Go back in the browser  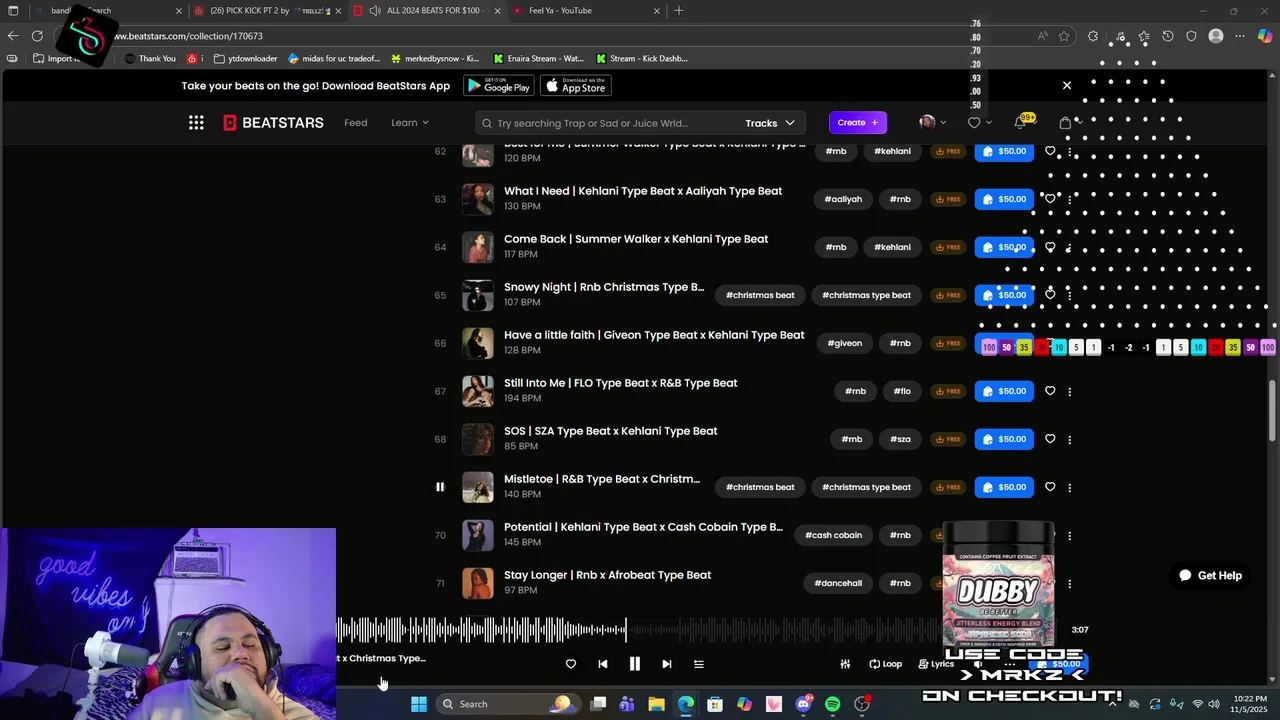point(13,36)
